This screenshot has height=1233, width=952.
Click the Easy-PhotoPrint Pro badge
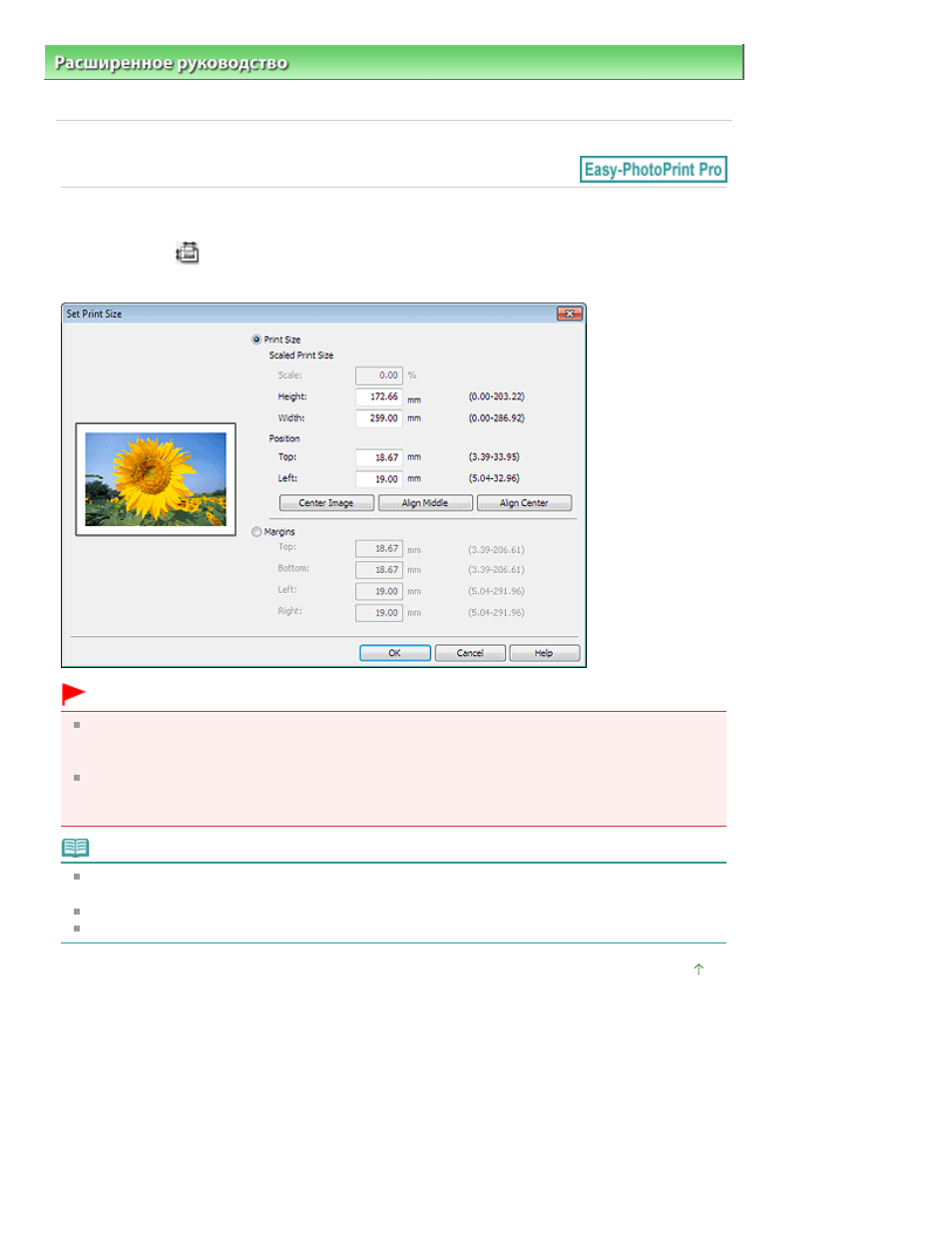click(x=653, y=170)
